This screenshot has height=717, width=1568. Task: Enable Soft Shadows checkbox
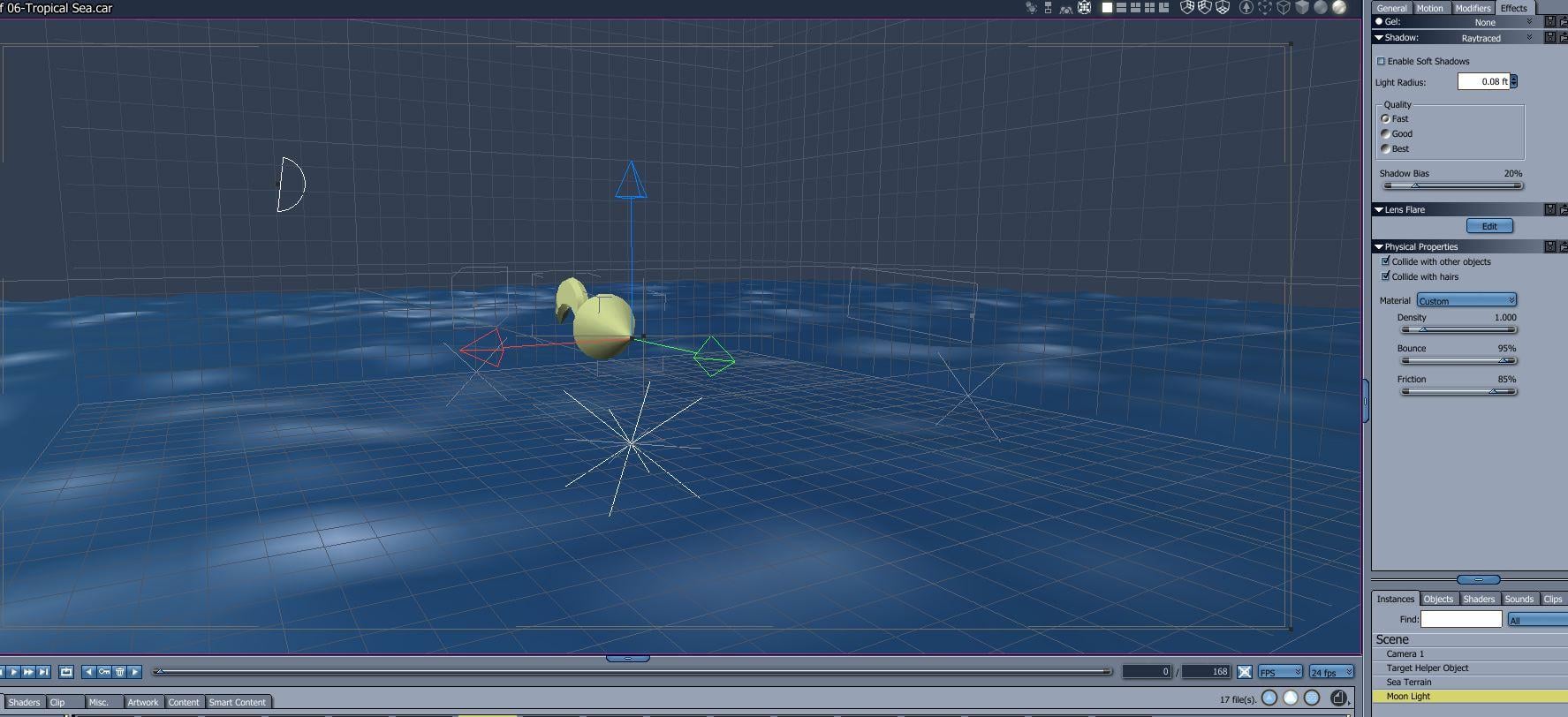pyautogui.click(x=1382, y=61)
